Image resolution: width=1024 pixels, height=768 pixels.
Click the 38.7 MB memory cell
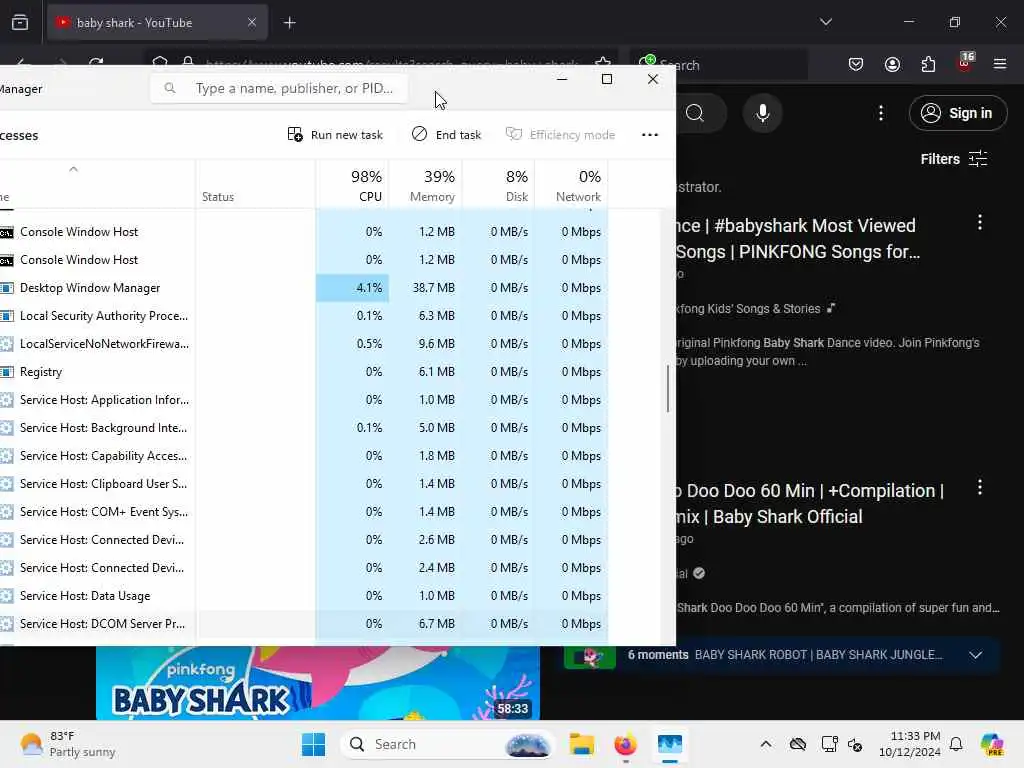click(x=426, y=288)
